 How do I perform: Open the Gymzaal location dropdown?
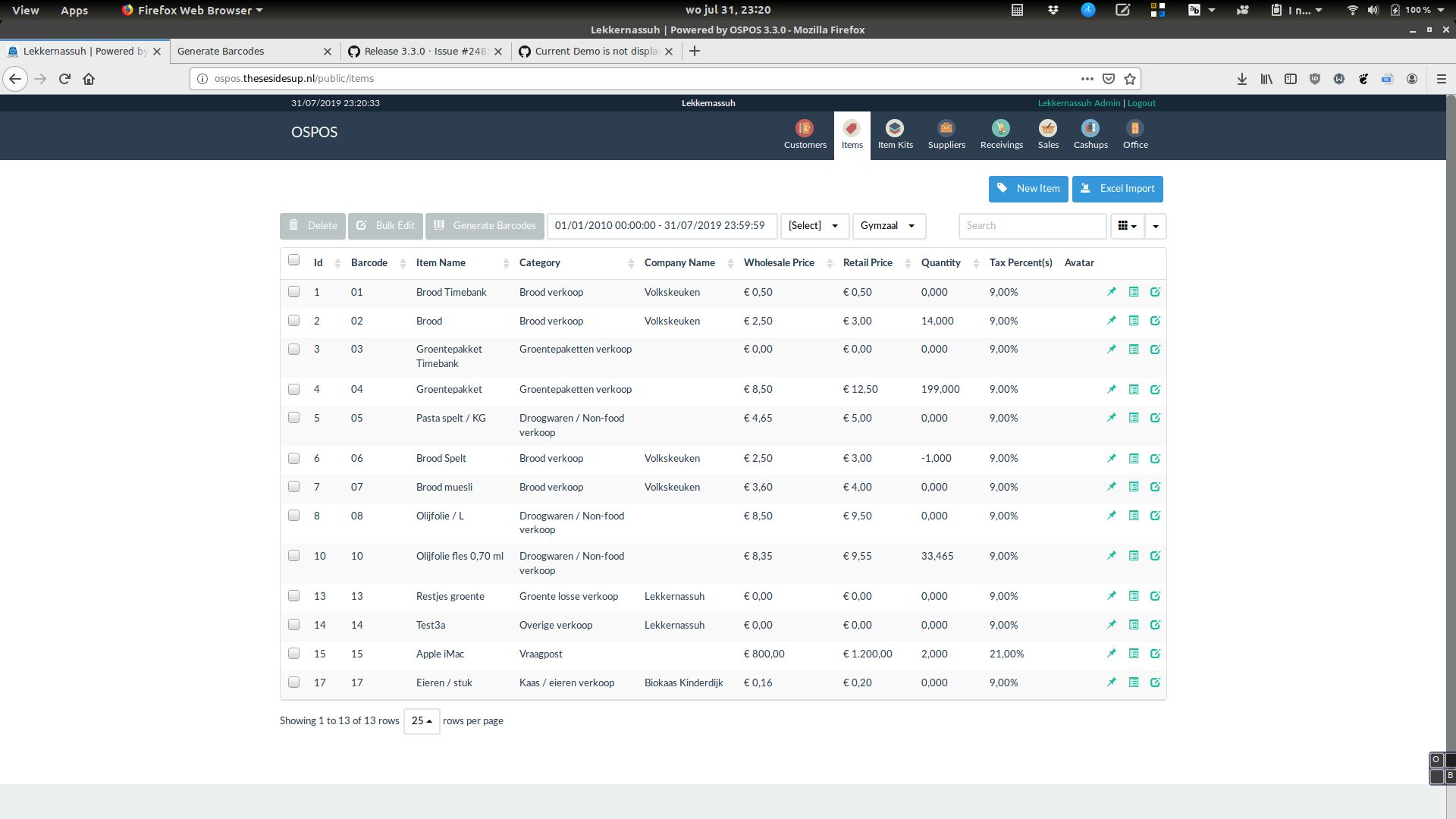(888, 225)
